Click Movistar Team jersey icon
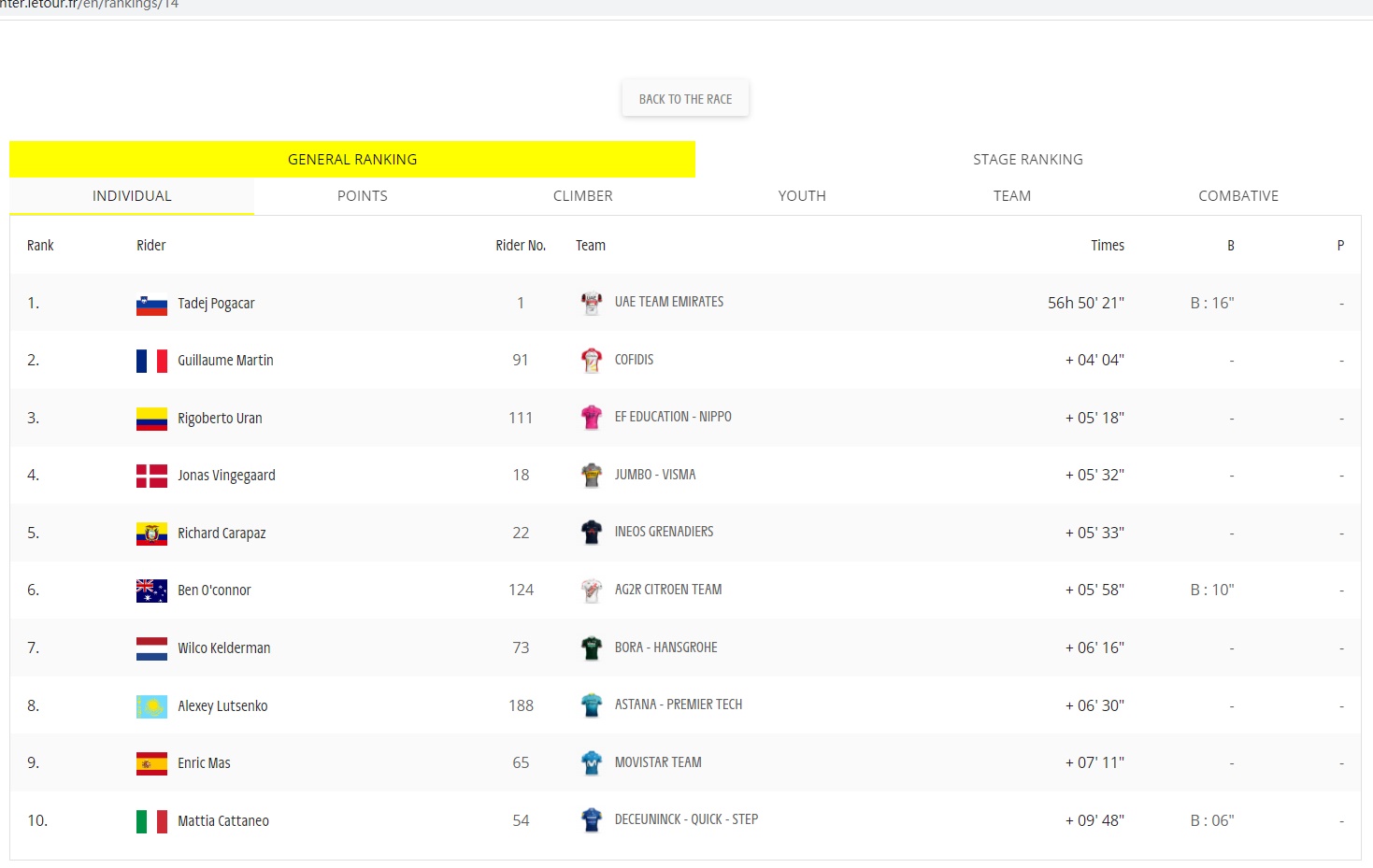Screen dimensions: 1373x868 [x=592, y=762]
